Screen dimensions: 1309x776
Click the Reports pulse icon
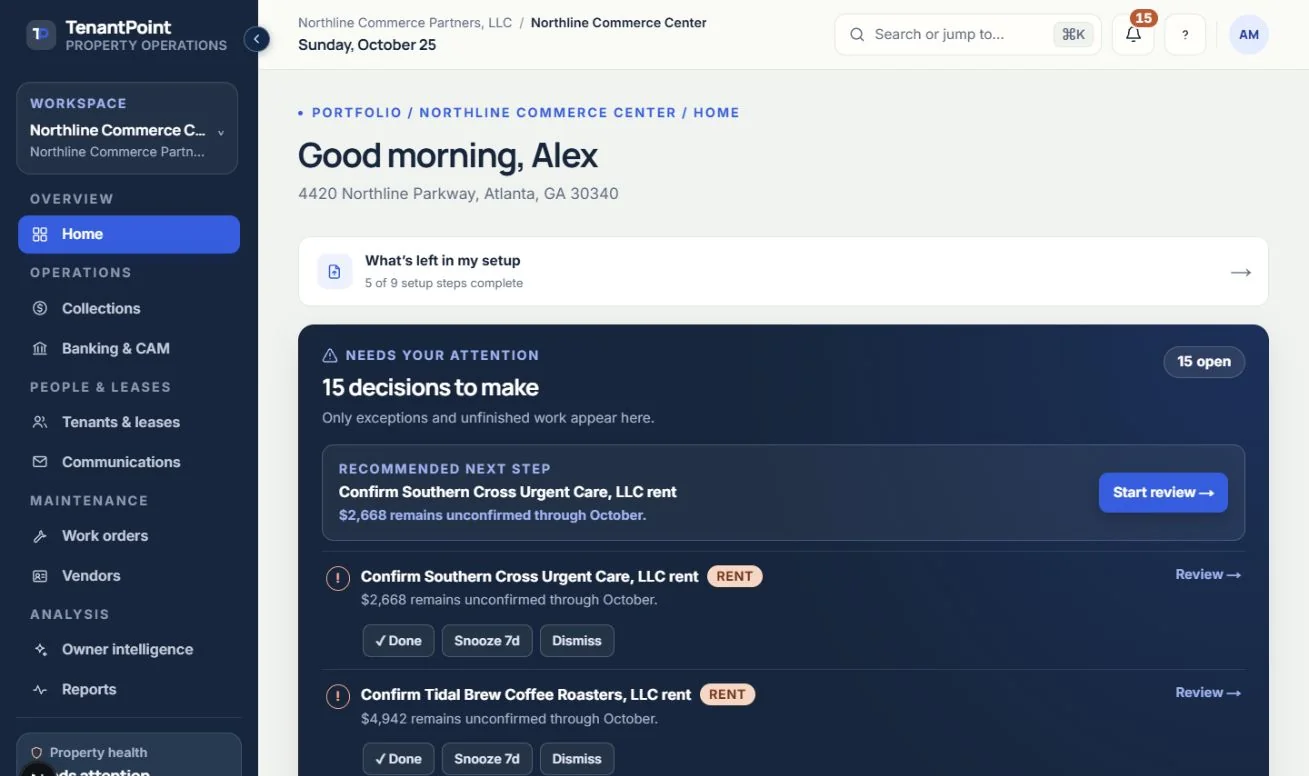(x=40, y=690)
